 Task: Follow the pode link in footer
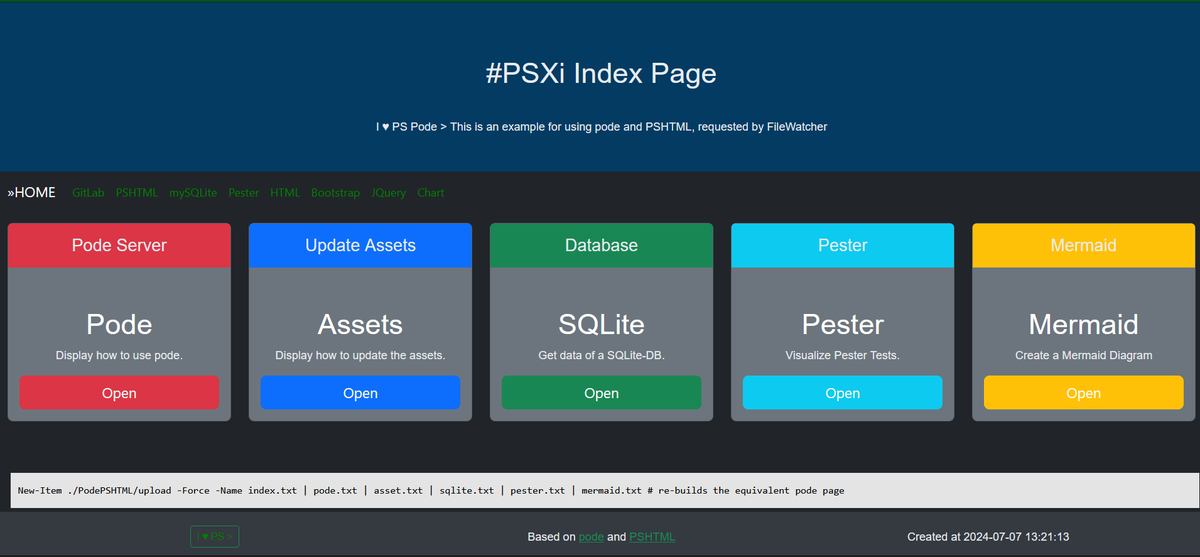(x=592, y=537)
